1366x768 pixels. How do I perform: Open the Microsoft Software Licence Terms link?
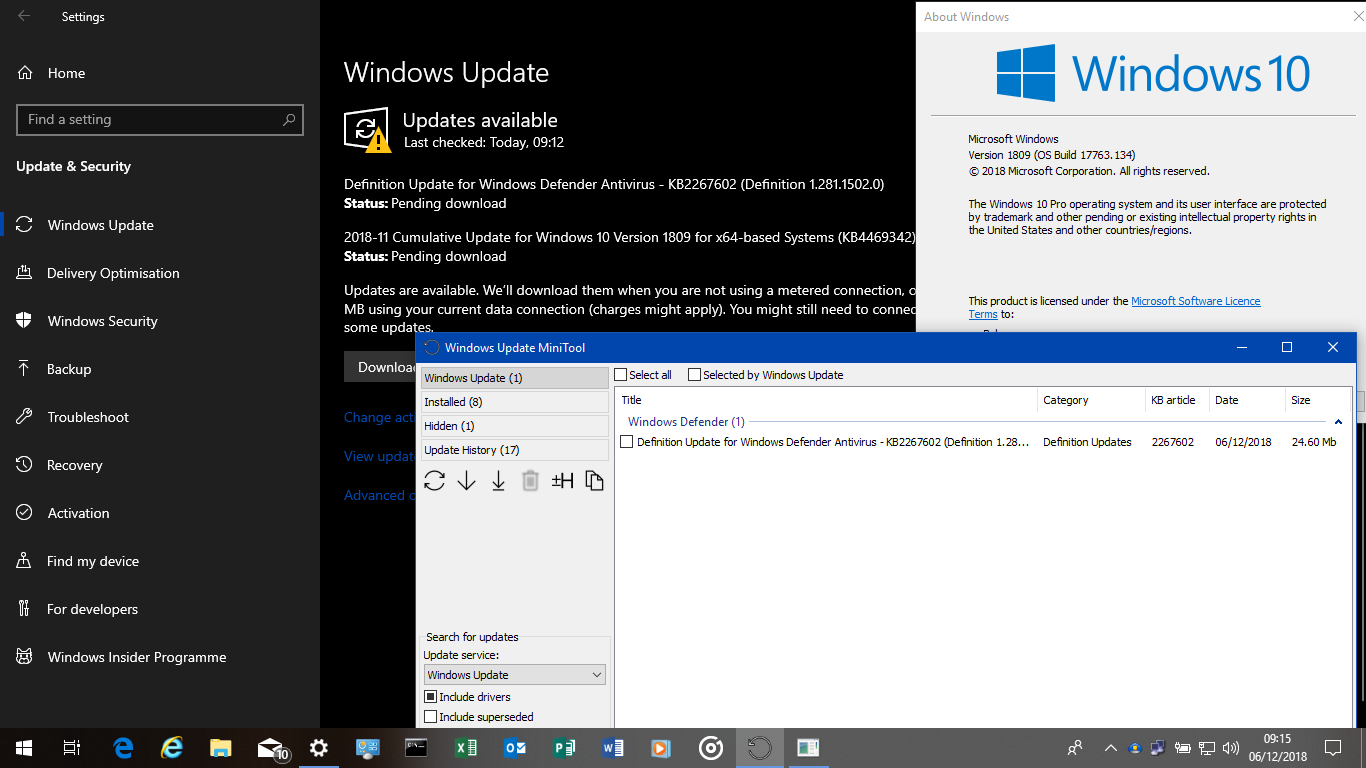(1196, 300)
